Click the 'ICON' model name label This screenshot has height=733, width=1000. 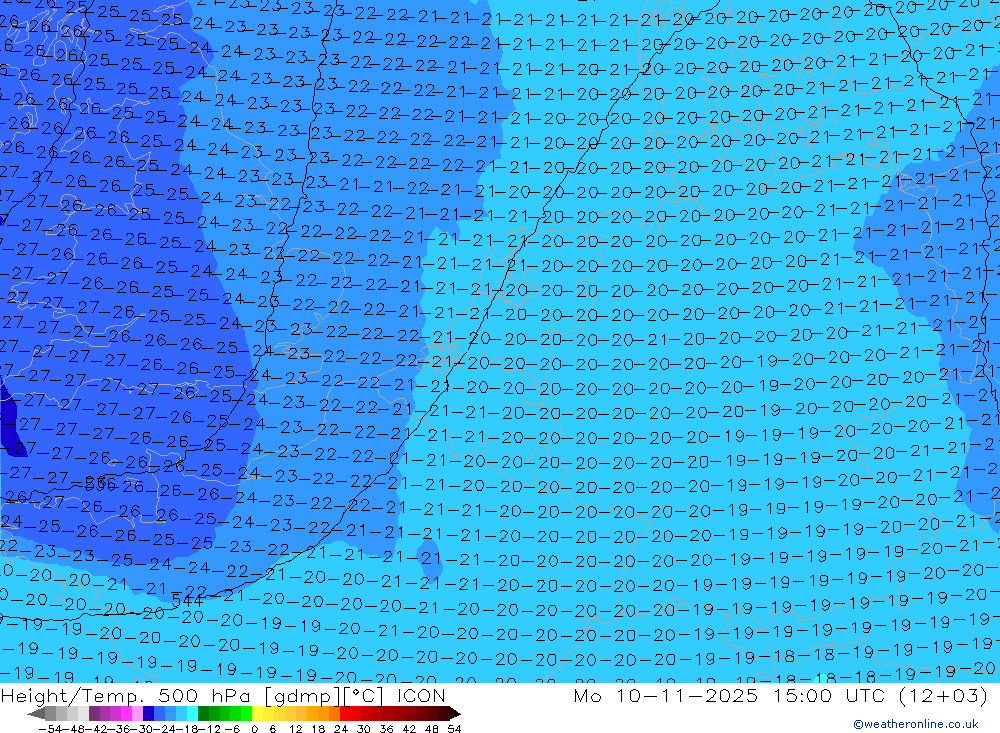[421, 696]
